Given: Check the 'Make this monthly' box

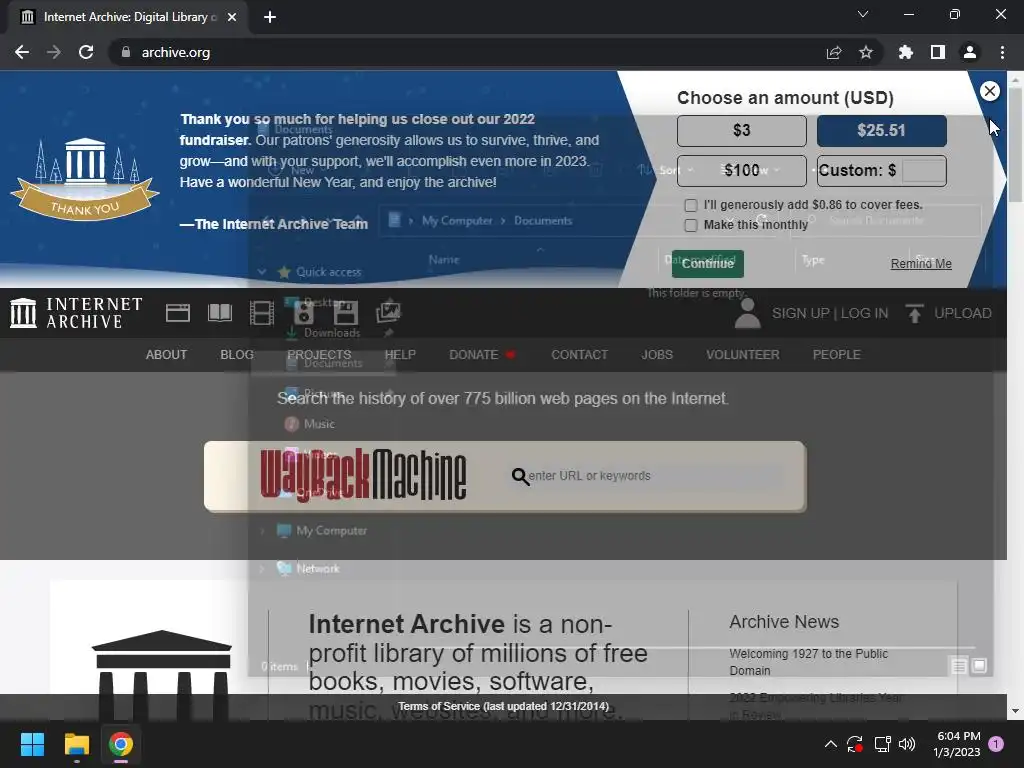Looking at the screenshot, I should tap(691, 225).
